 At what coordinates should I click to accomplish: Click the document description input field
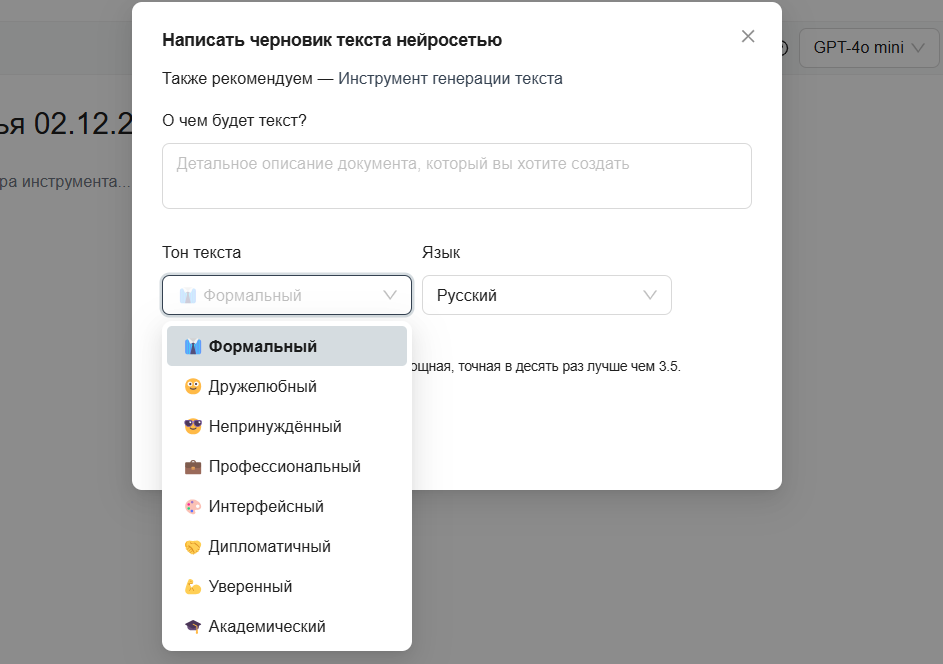(x=456, y=175)
